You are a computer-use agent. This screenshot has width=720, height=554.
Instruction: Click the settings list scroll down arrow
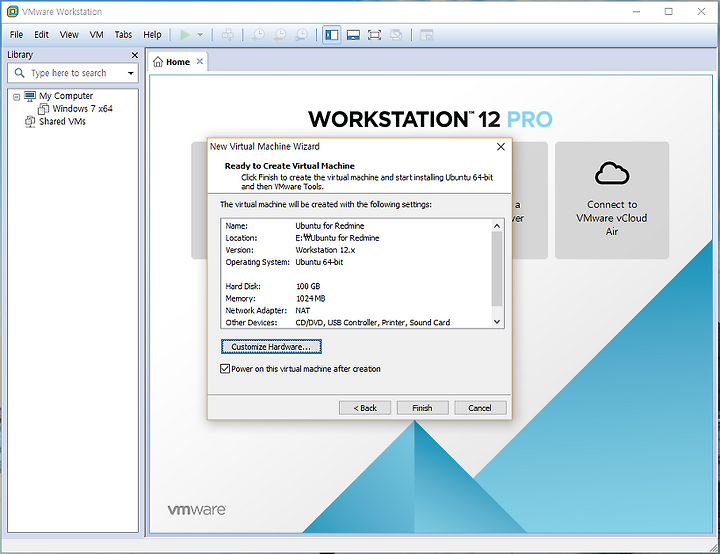click(x=497, y=322)
